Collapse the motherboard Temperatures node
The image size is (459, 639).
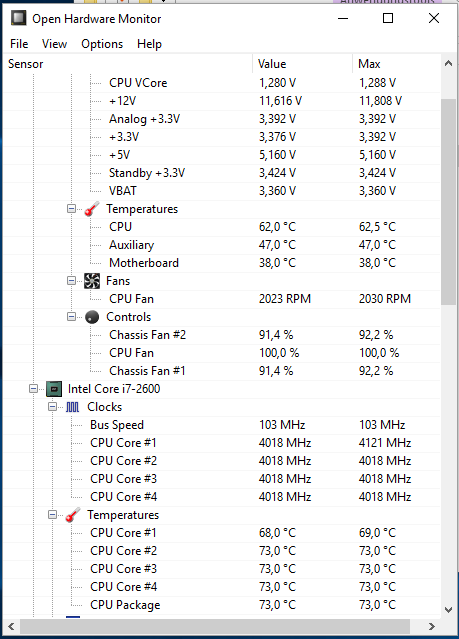click(71, 209)
